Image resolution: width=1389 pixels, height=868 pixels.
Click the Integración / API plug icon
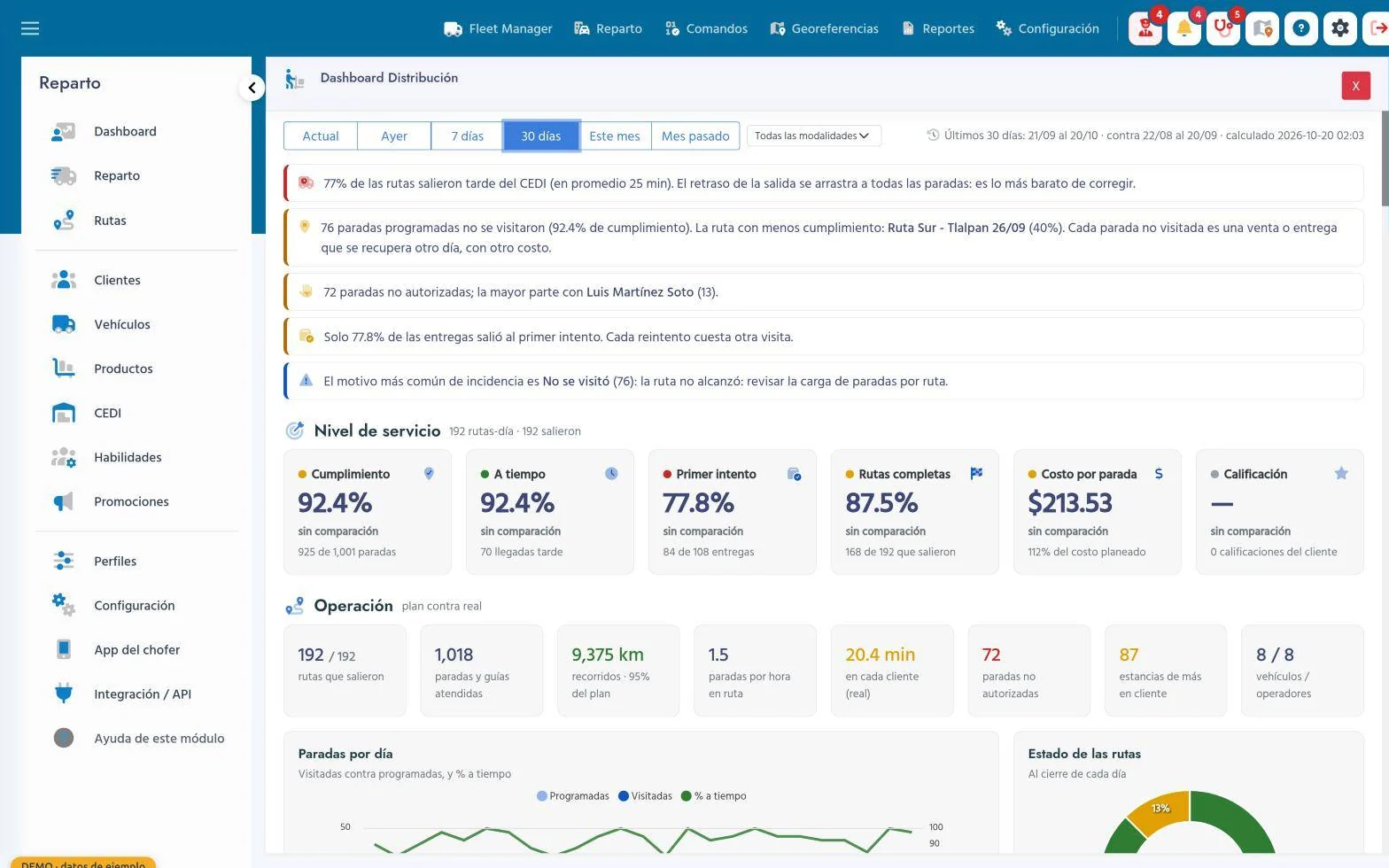64,694
